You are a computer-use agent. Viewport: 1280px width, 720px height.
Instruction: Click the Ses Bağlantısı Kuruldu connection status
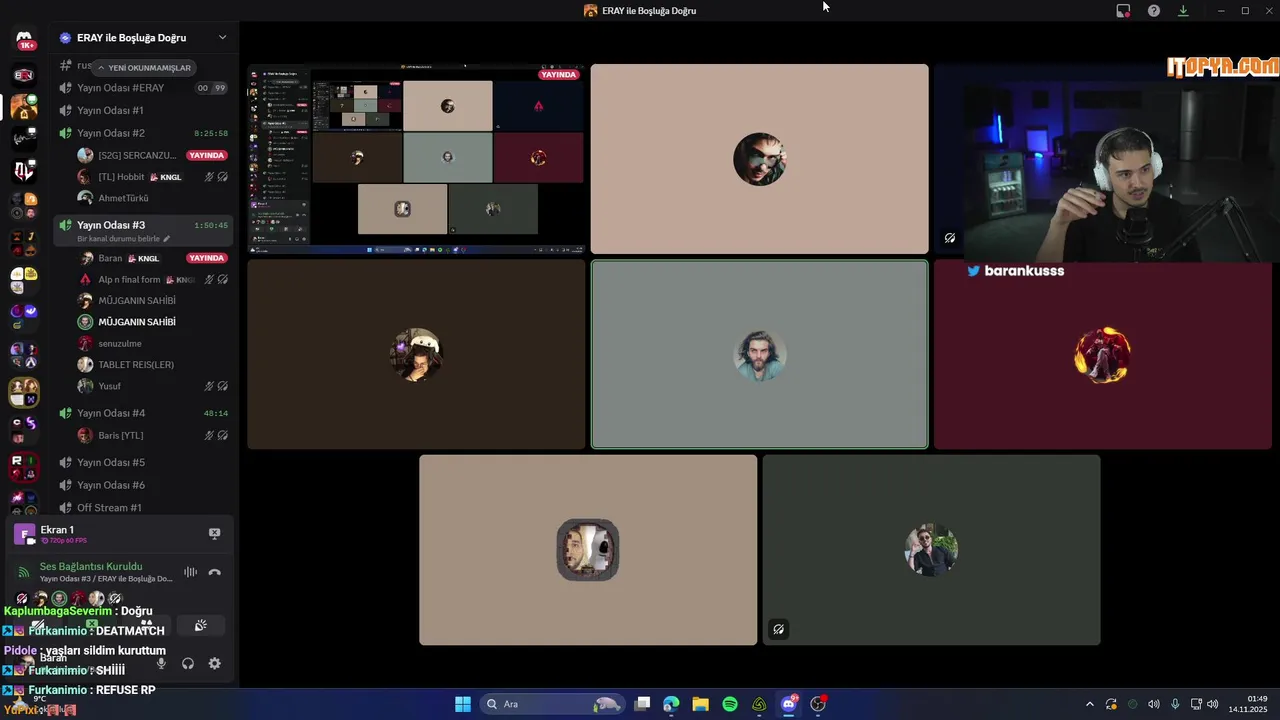[x=91, y=566]
